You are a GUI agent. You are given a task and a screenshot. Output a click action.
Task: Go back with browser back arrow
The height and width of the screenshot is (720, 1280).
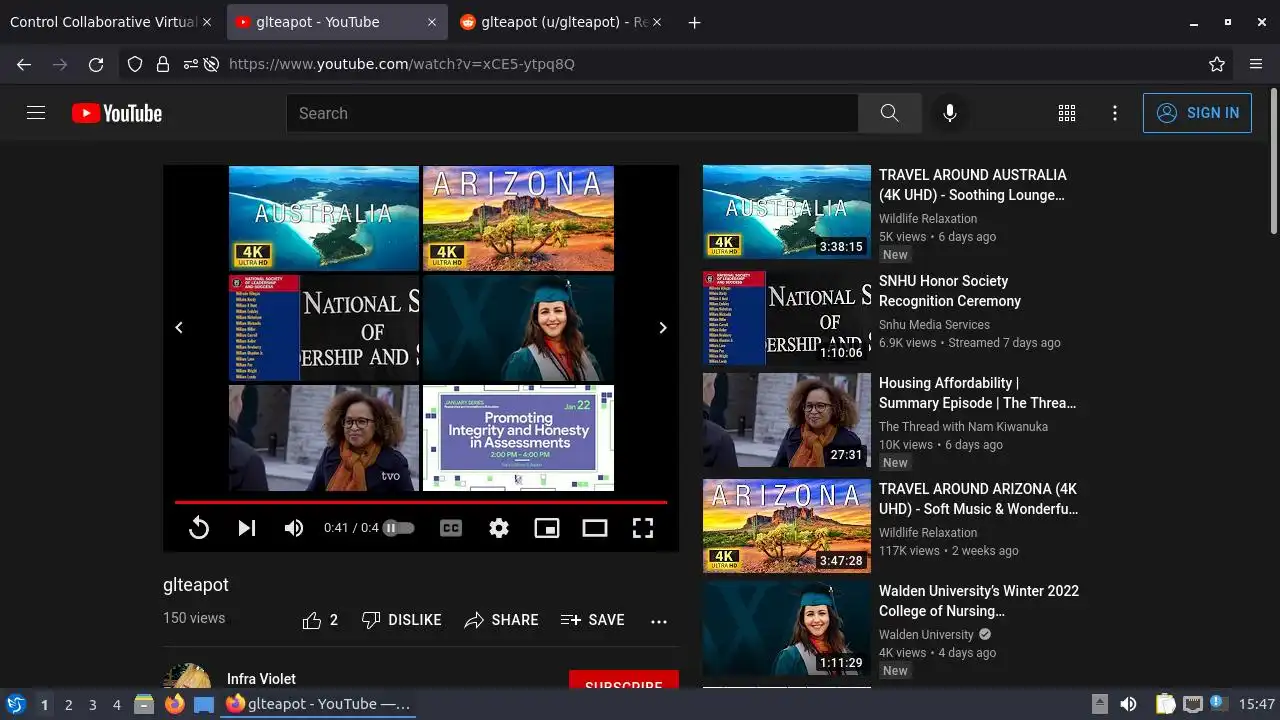point(24,64)
